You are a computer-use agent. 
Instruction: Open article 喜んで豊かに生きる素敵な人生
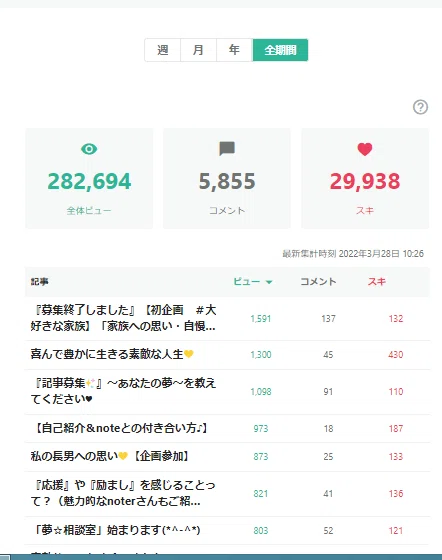point(112,354)
